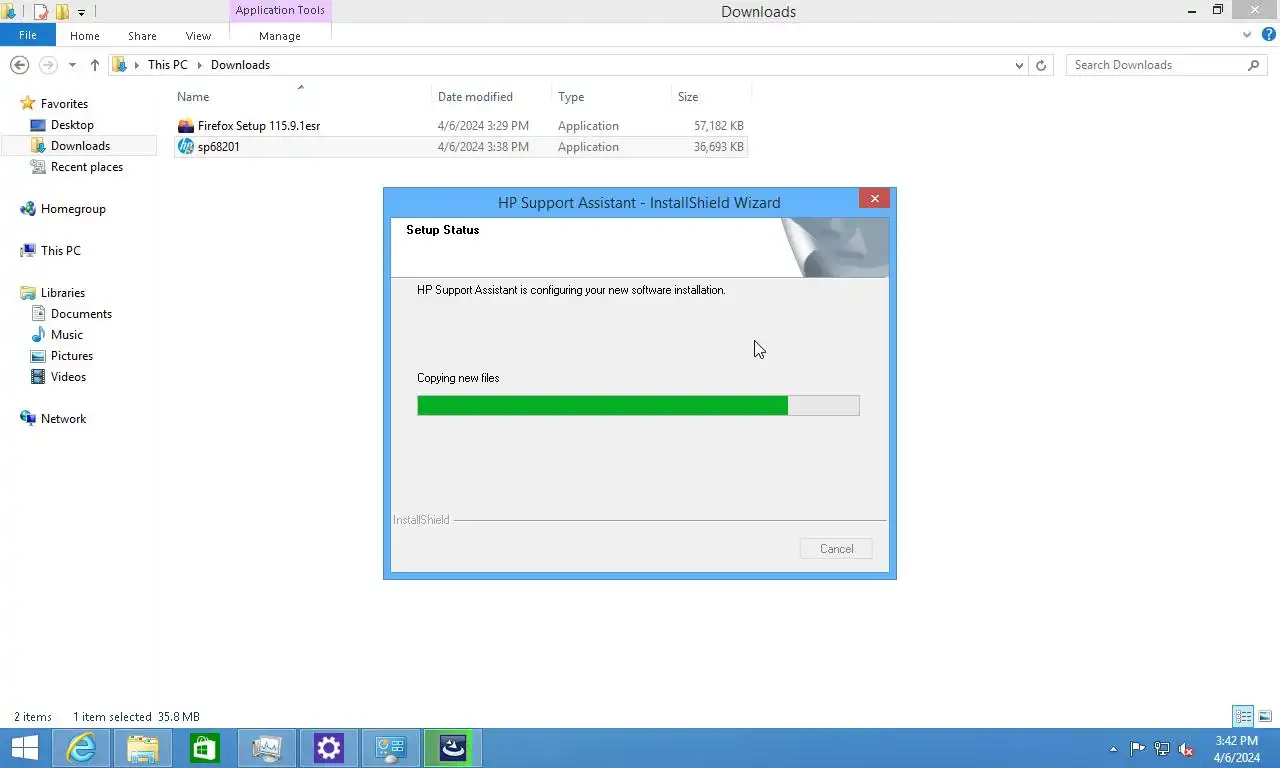1280x768 pixels.
Task: Open Recent places in the navigation pane
Action: point(87,167)
